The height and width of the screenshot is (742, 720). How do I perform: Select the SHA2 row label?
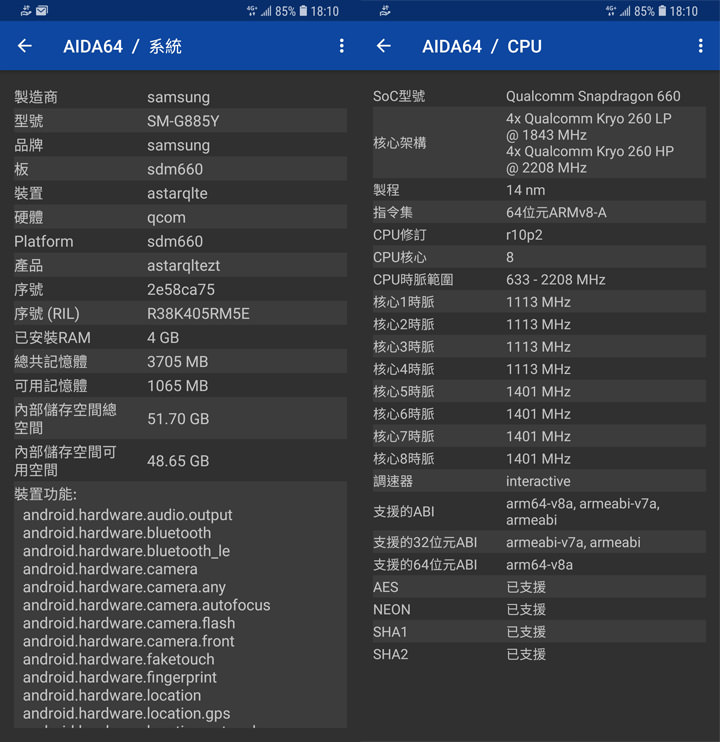coord(390,654)
